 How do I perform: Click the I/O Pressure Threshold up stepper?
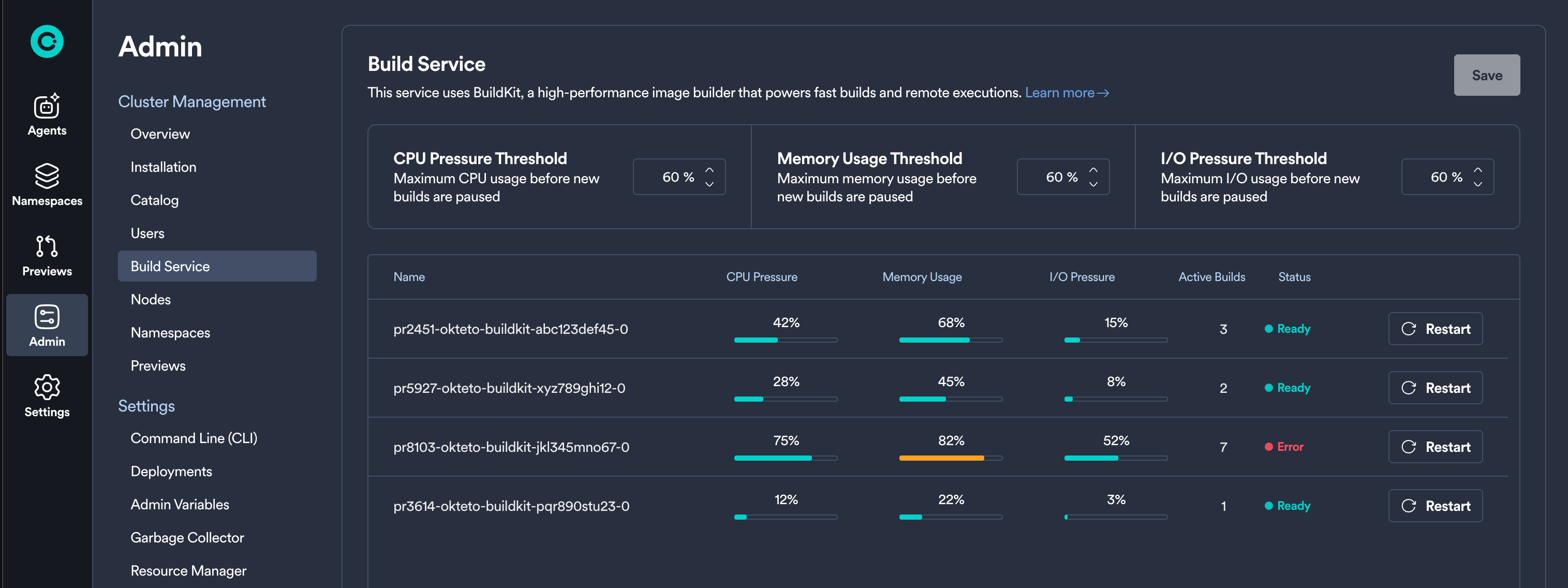(1477, 170)
